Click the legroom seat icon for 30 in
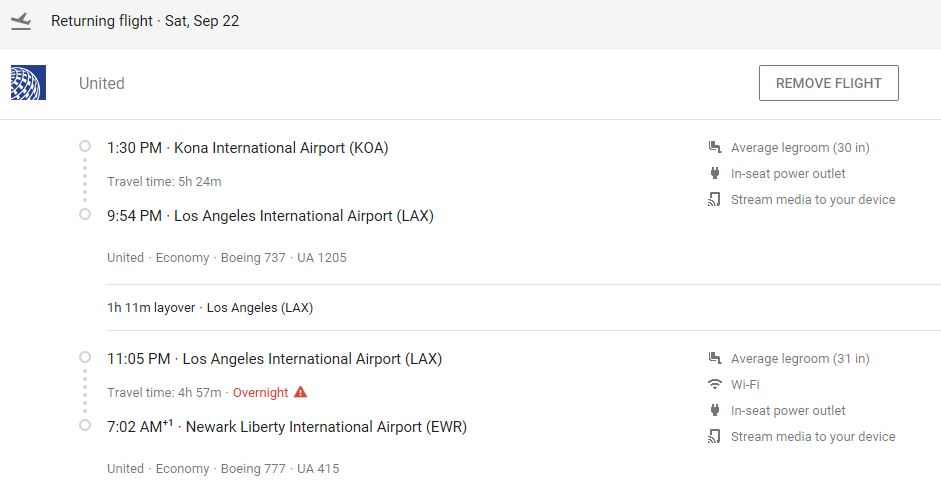 click(714, 148)
